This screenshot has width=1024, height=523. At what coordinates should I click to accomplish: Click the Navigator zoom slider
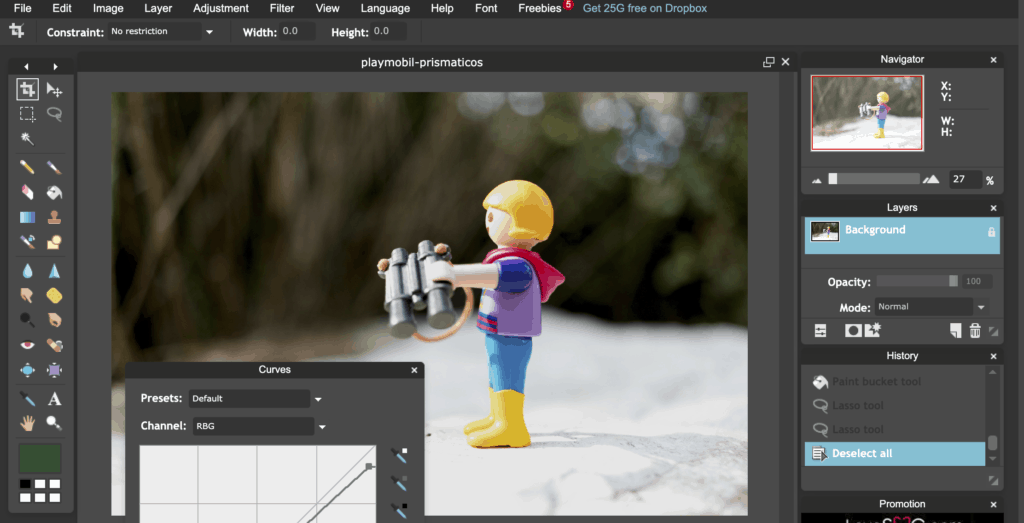click(x=874, y=179)
